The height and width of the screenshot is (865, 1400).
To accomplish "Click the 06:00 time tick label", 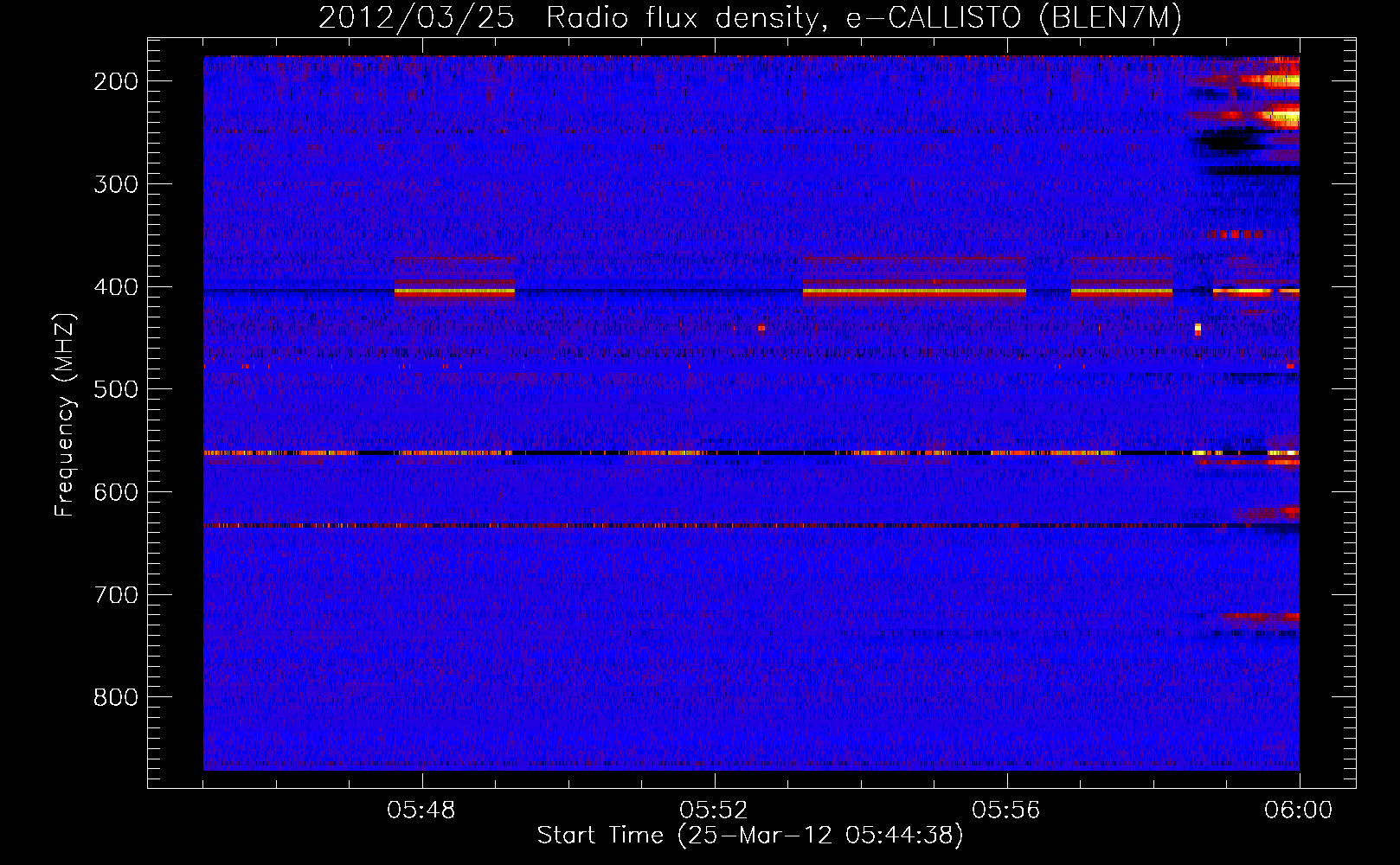I will coord(1299,811).
